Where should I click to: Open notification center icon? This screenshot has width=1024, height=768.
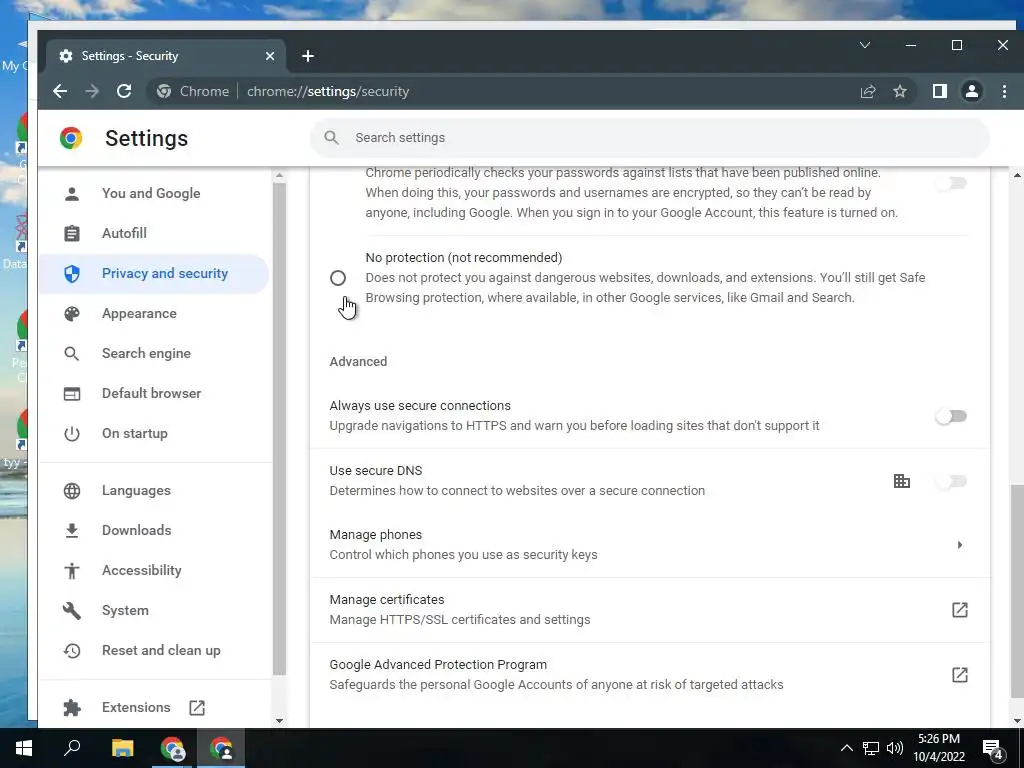coord(993,749)
